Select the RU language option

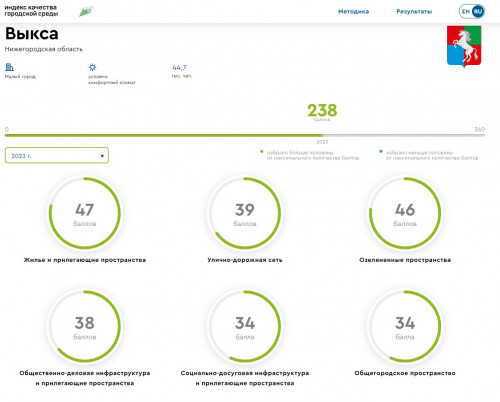click(478, 11)
